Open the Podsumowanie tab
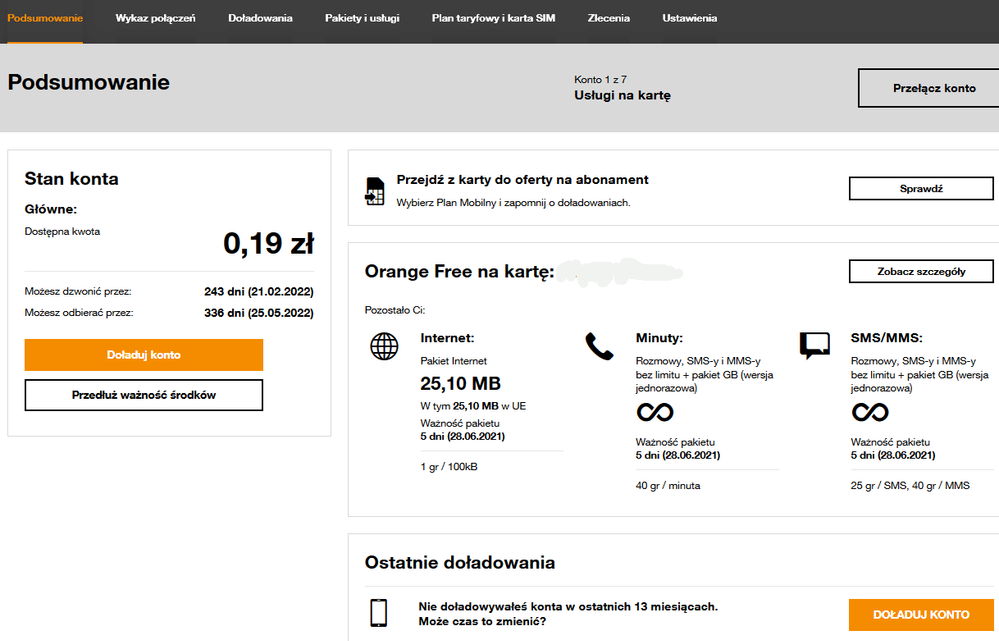 [45, 19]
